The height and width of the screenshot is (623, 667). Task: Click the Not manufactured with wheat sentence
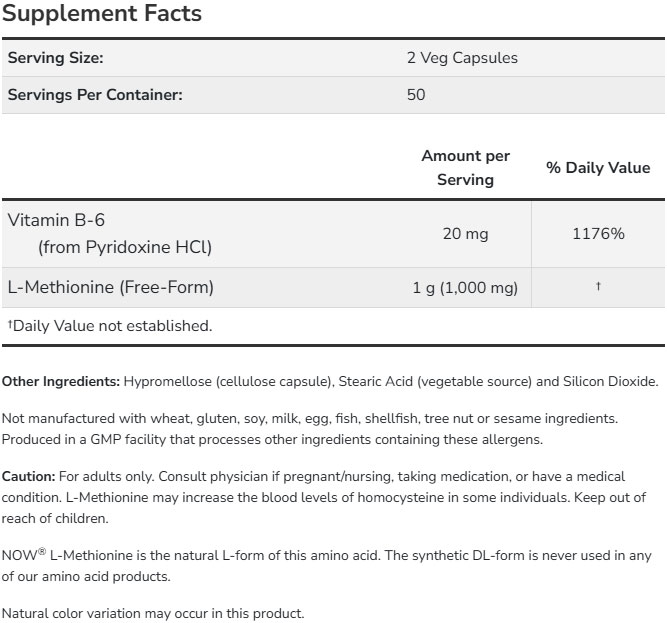(x=310, y=420)
